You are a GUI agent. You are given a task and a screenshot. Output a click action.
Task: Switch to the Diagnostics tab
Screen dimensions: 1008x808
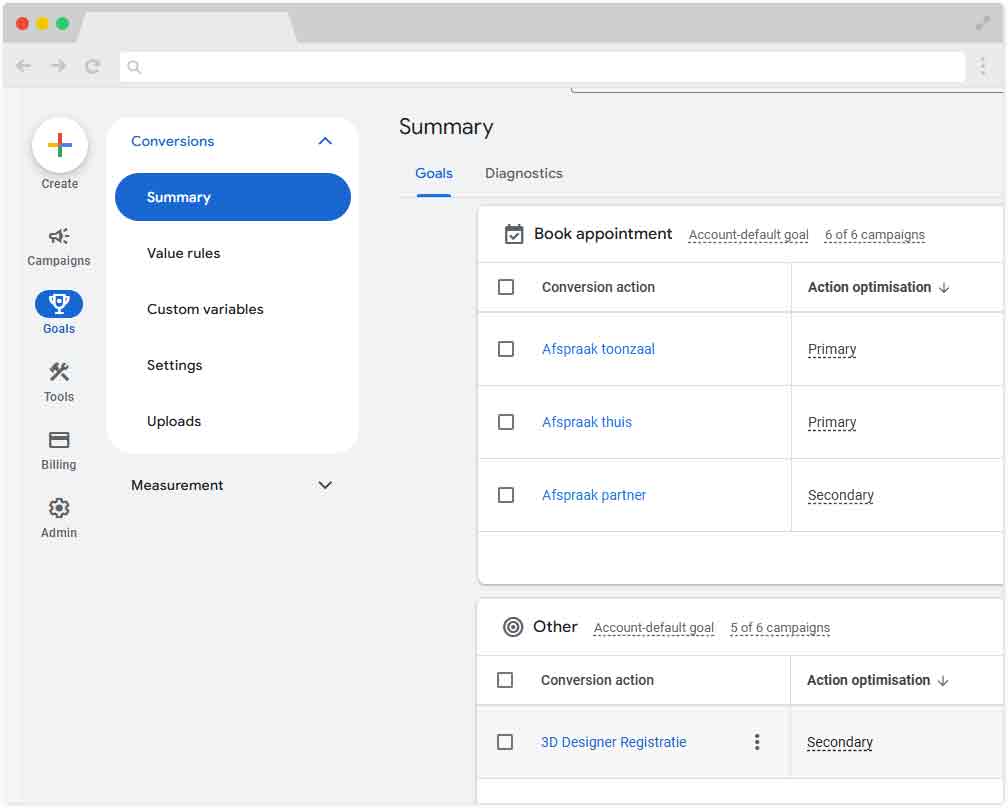coord(523,174)
